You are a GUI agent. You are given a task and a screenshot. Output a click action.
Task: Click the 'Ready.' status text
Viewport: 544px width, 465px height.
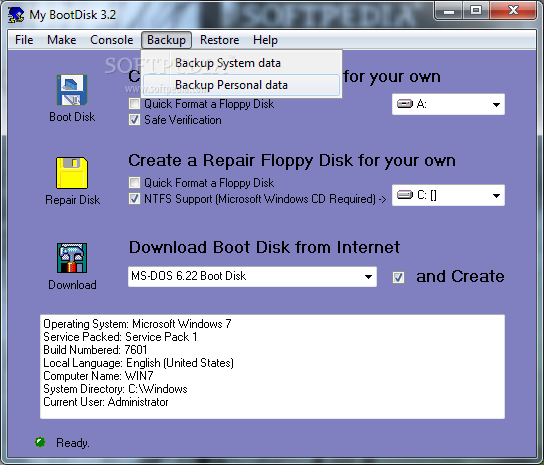(x=73, y=443)
